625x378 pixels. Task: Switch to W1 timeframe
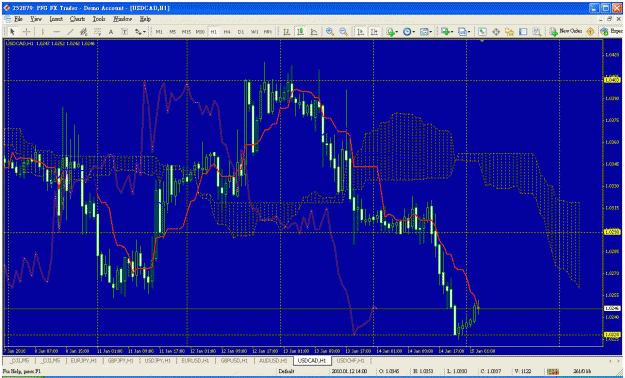click(255, 32)
